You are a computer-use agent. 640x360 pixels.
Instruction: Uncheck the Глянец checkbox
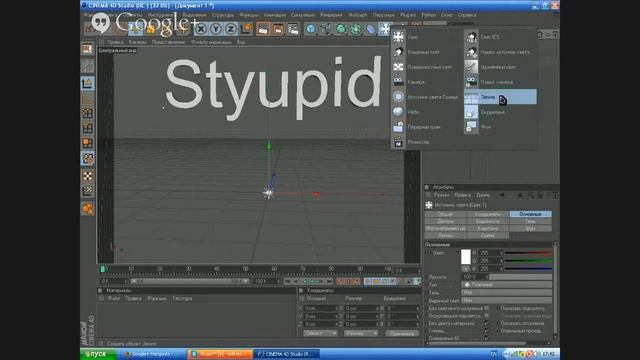click(x=486, y=331)
